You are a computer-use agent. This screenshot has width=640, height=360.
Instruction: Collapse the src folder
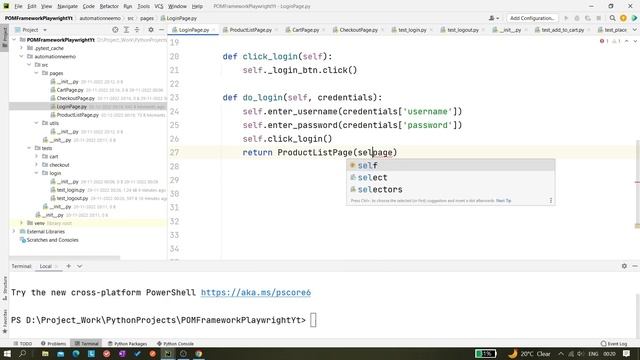29,65
